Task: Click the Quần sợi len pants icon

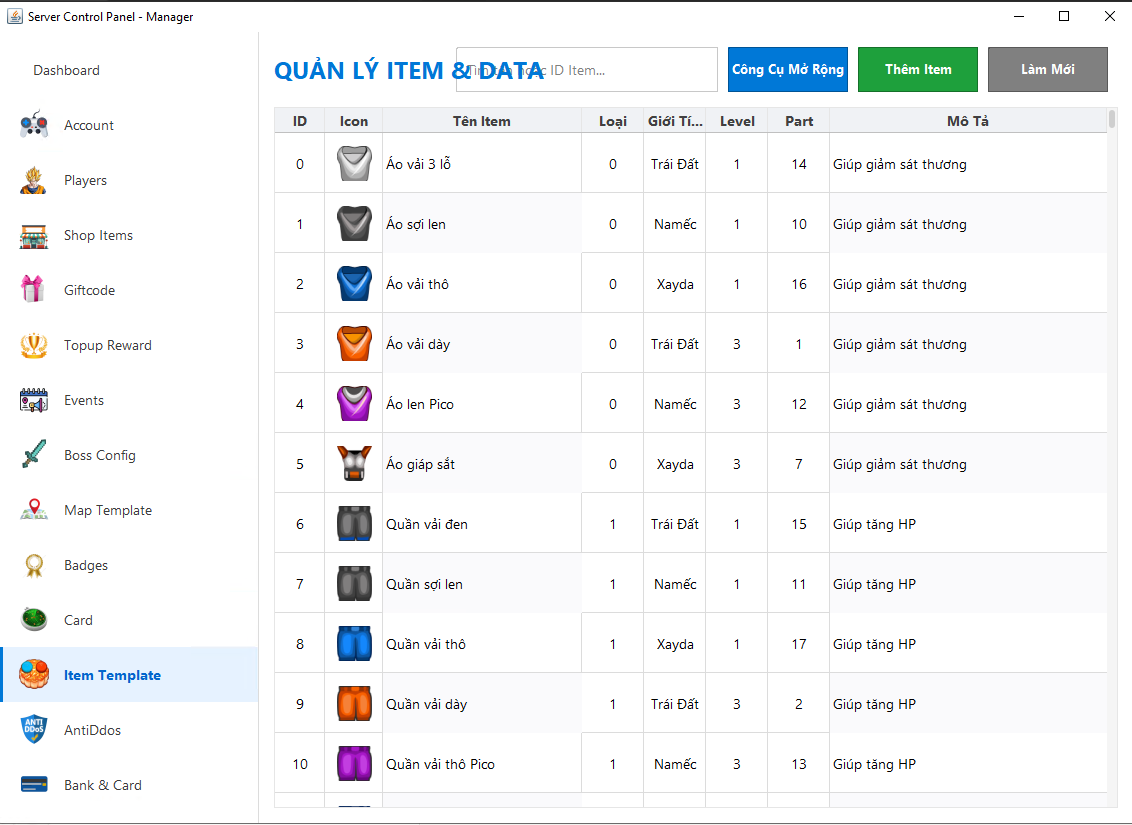Action: click(x=354, y=583)
